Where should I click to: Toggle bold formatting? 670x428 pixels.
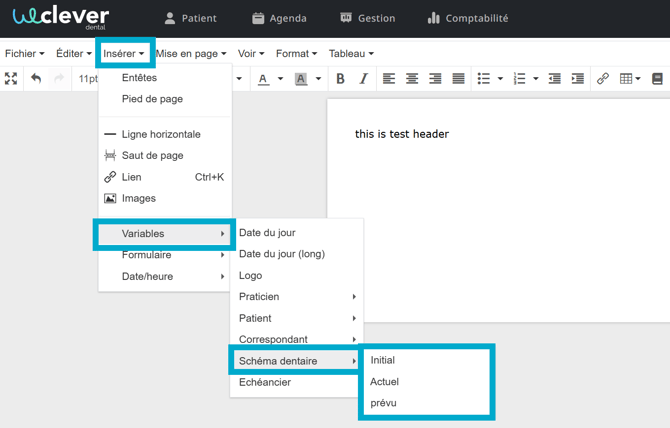pos(340,78)
